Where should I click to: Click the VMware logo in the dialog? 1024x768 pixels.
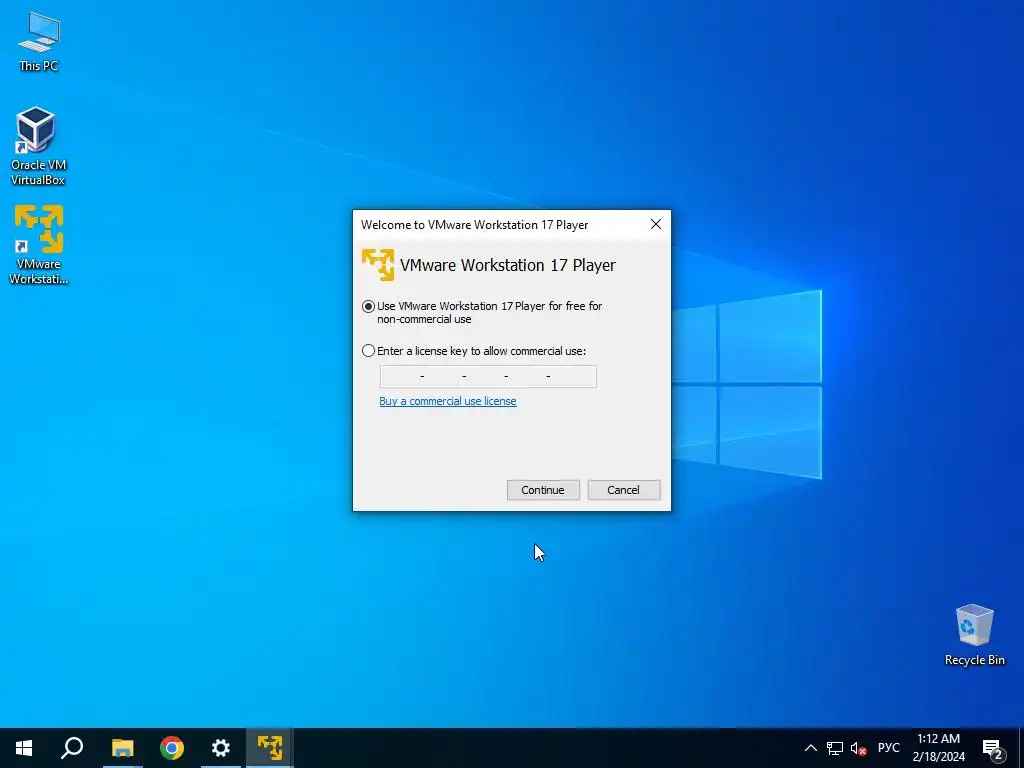[377, 264]
